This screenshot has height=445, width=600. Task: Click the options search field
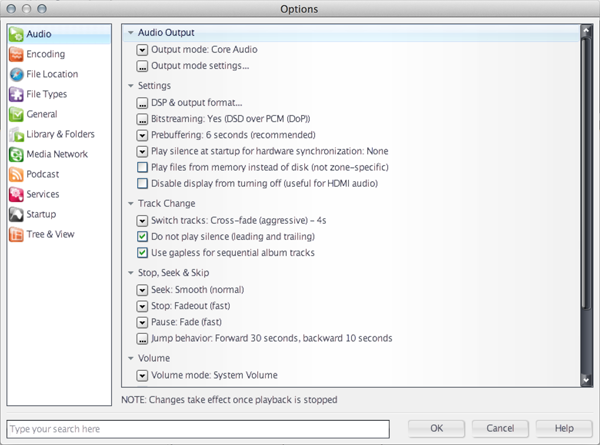[198, 429]
